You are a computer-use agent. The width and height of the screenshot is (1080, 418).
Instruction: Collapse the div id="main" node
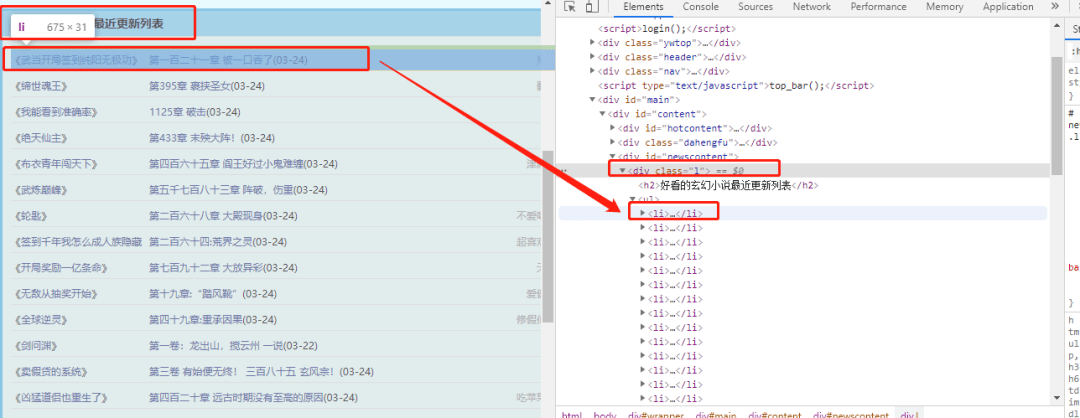click(593, 100)
